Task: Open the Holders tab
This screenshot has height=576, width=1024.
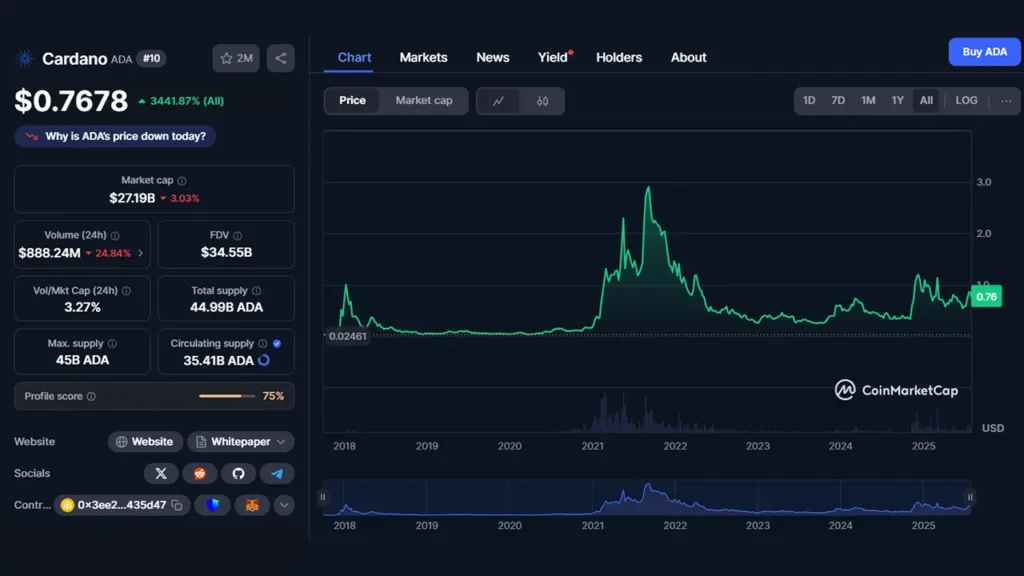Action: 619,57
